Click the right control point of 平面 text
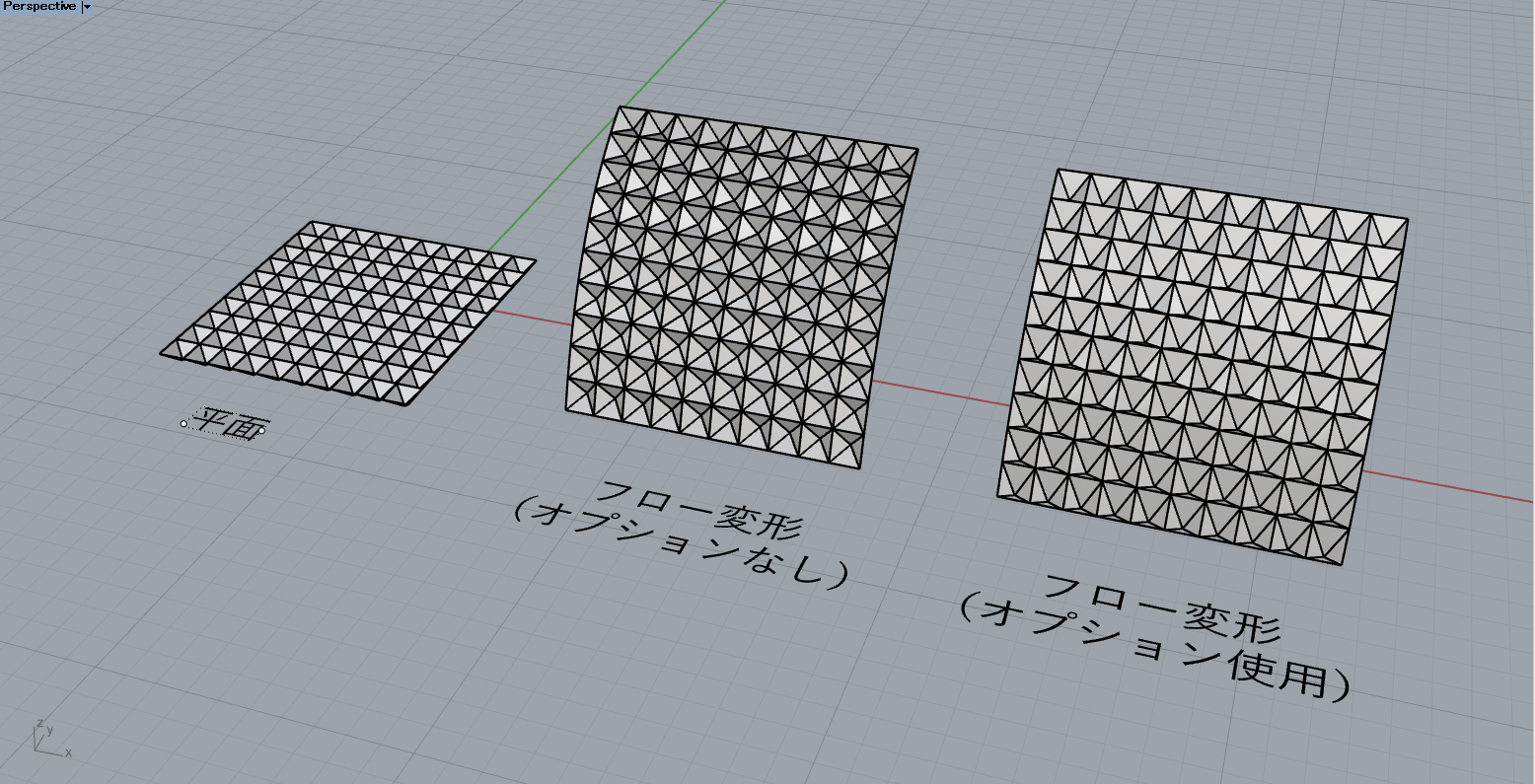The height and width of the screenshot is (784, 1535). coord(262,430)
